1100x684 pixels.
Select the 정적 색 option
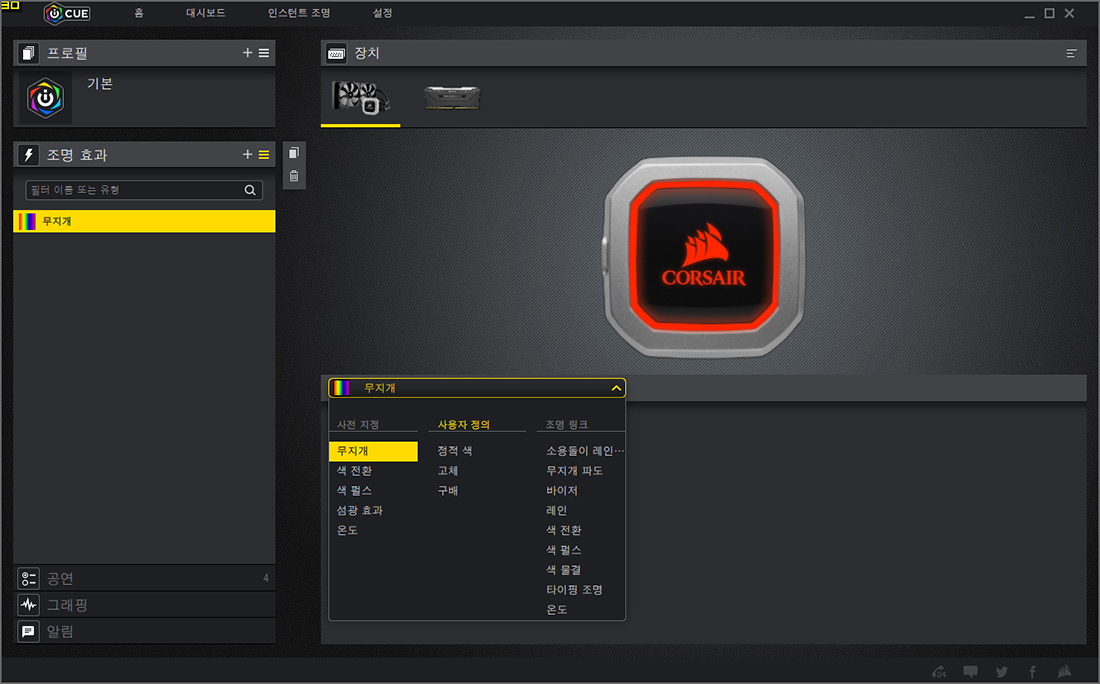click(455, 451)
